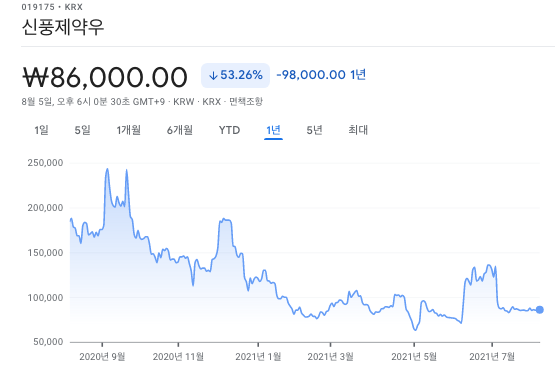Switch chart to 6개월 range

click(x=180, y=130)
